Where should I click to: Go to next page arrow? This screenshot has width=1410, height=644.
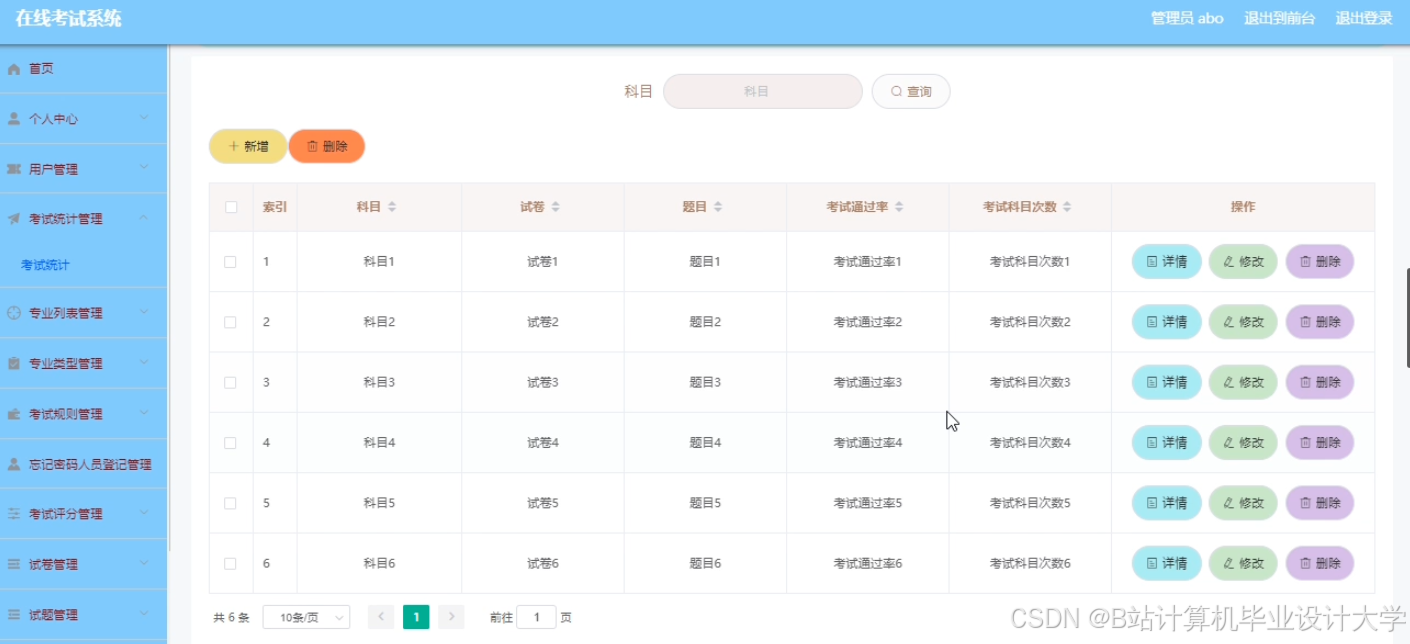[x=451, y=617]
